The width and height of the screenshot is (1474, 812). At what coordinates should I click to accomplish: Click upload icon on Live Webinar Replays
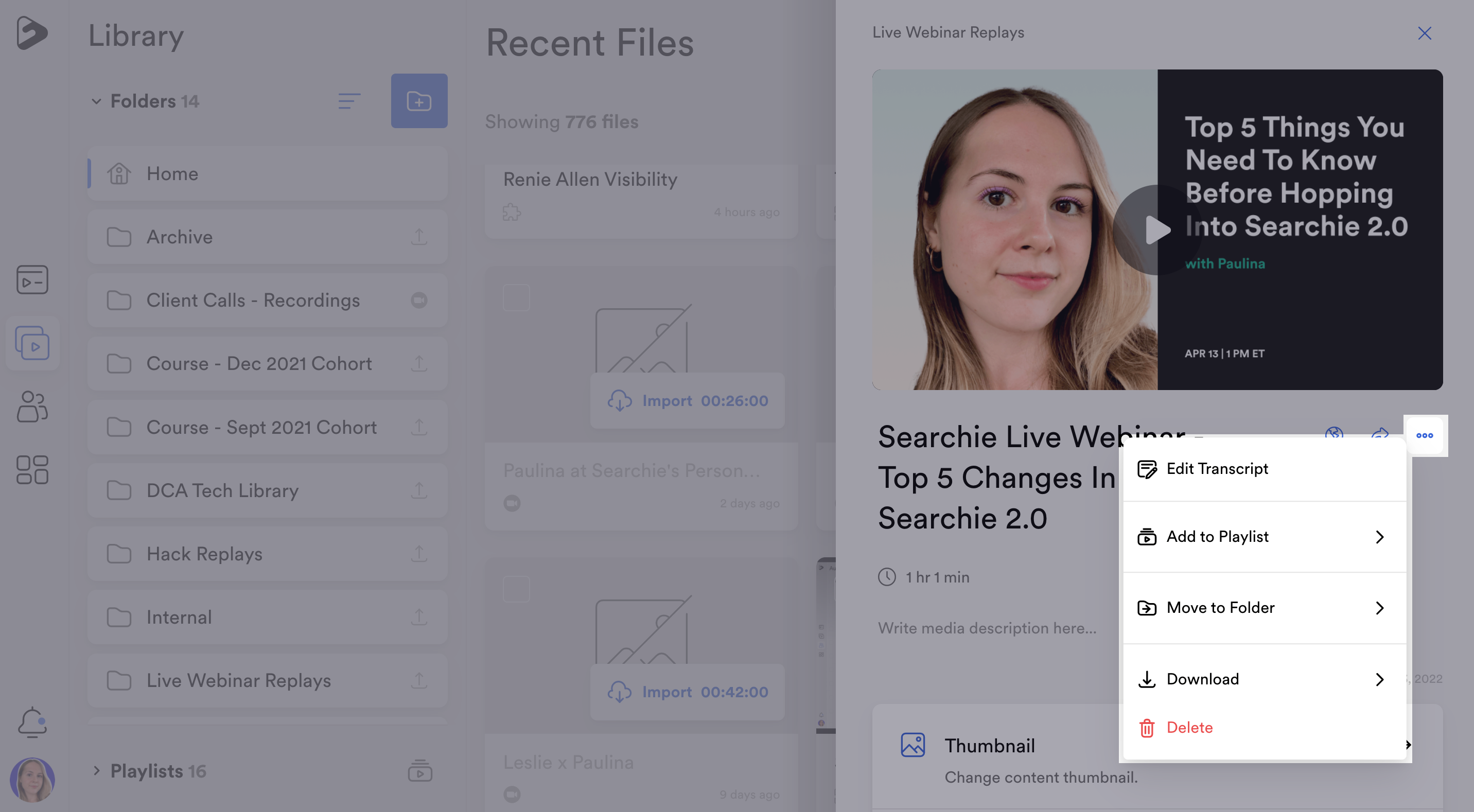click(419, 680)
